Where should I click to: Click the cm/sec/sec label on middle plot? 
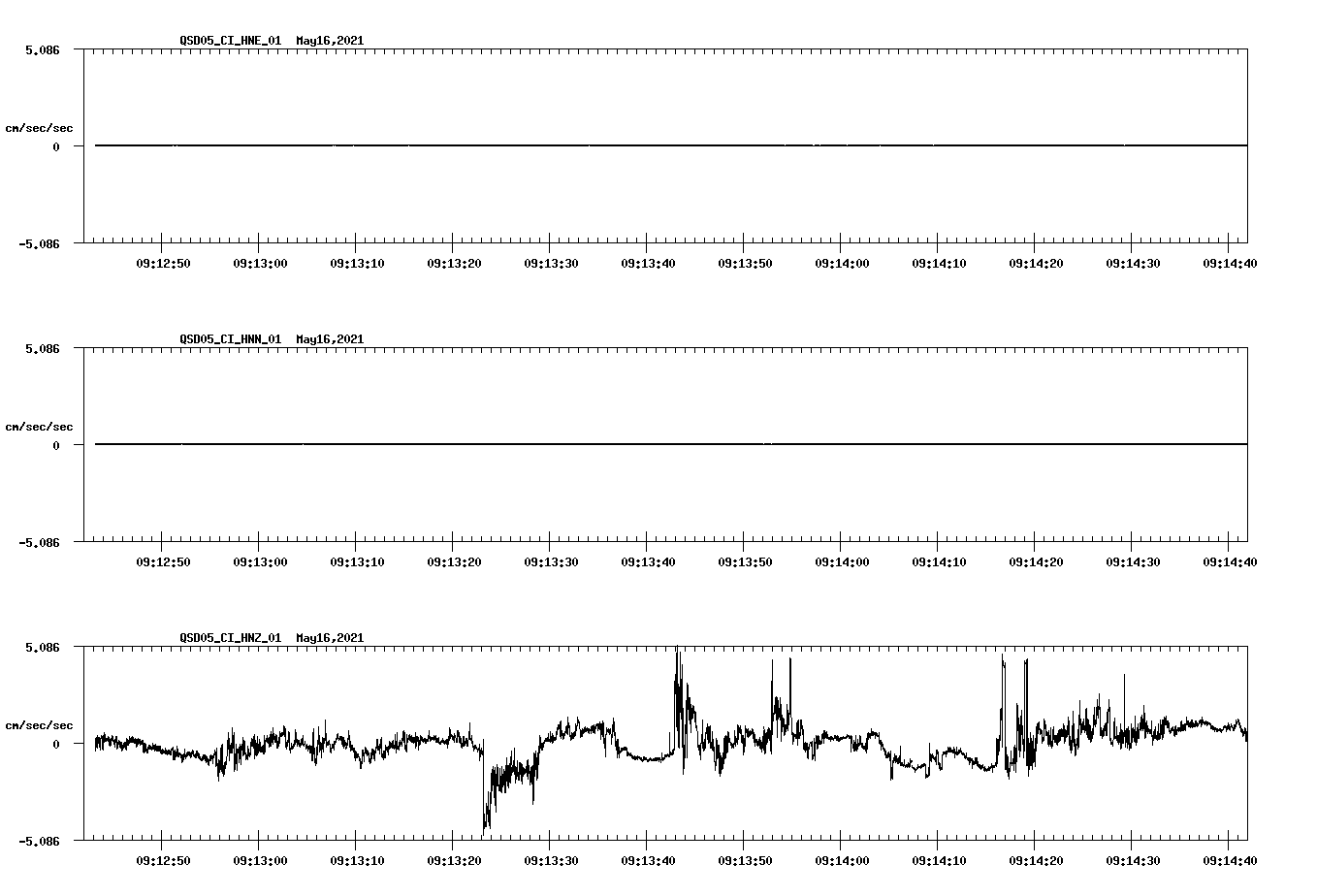(40, 426)
